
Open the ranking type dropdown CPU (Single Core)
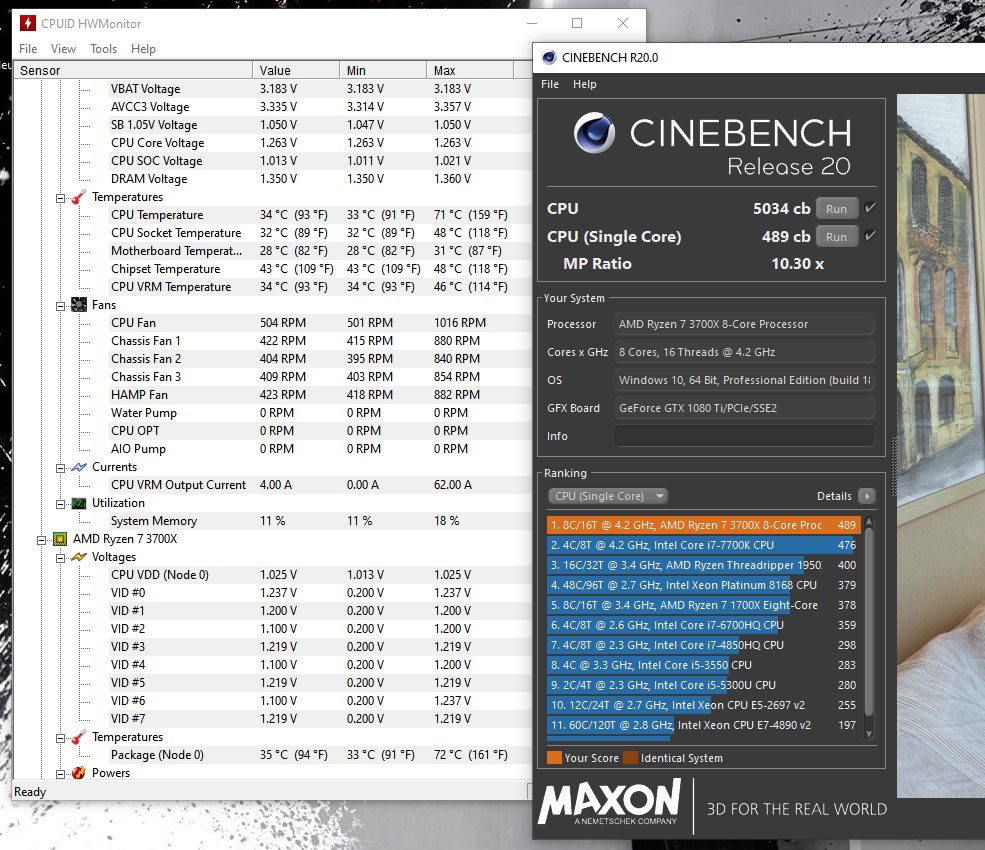tap(607, 496)
